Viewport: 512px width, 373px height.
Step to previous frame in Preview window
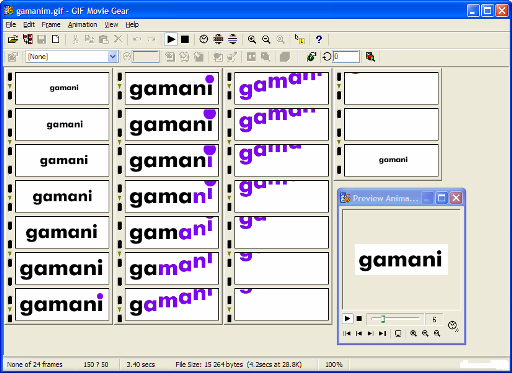coord(359,333)
